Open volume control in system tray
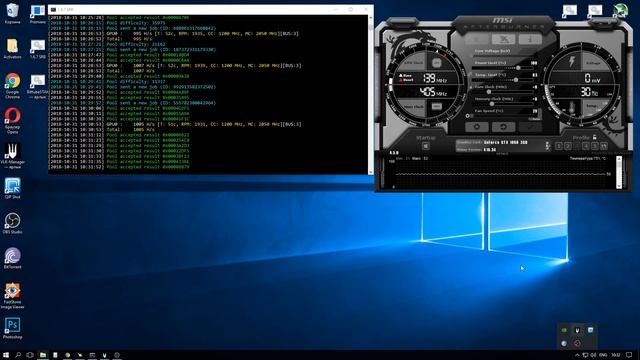Screen dimensions: 640x360 tap(593, 355)
